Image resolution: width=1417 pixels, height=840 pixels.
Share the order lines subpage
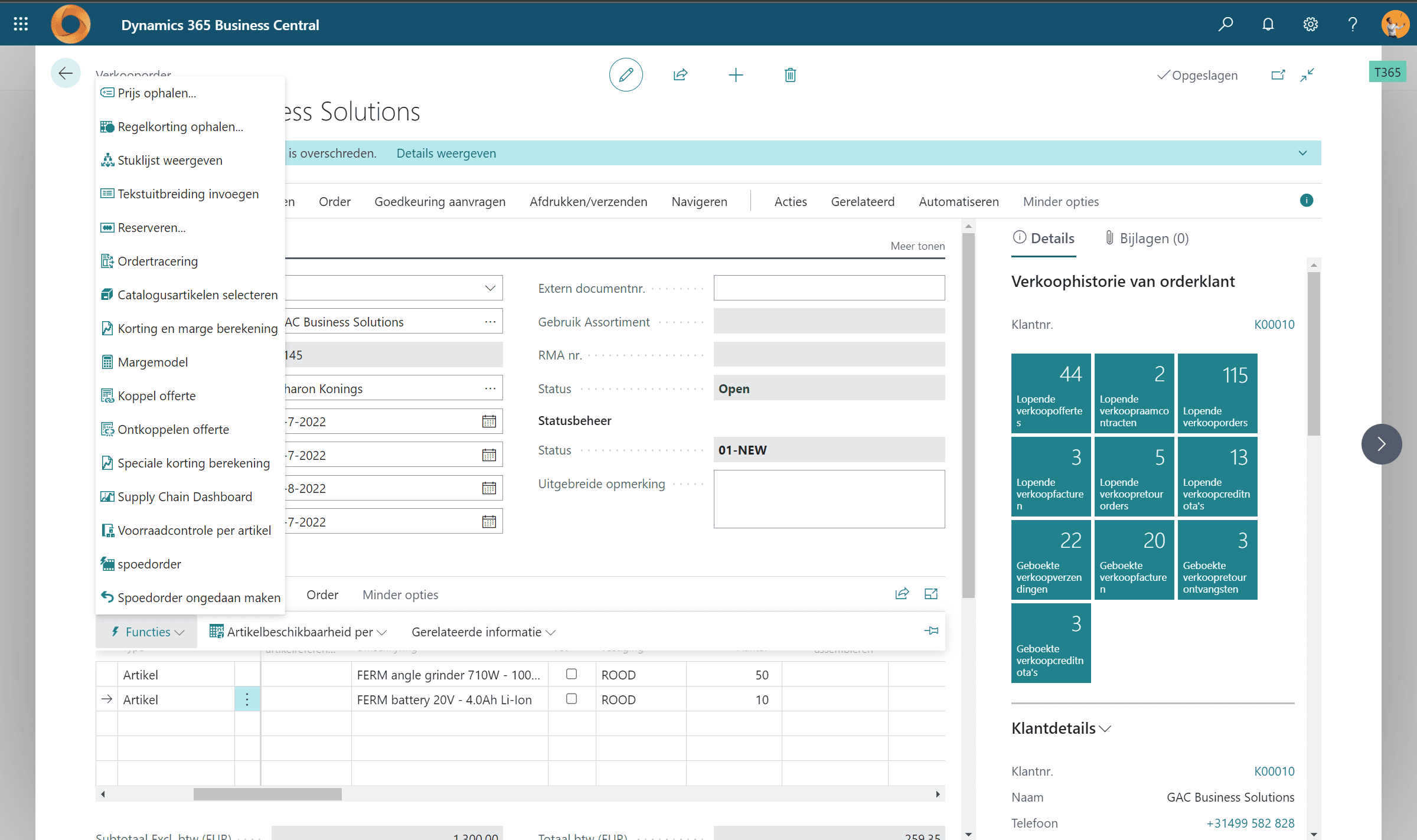pos(902,594)
